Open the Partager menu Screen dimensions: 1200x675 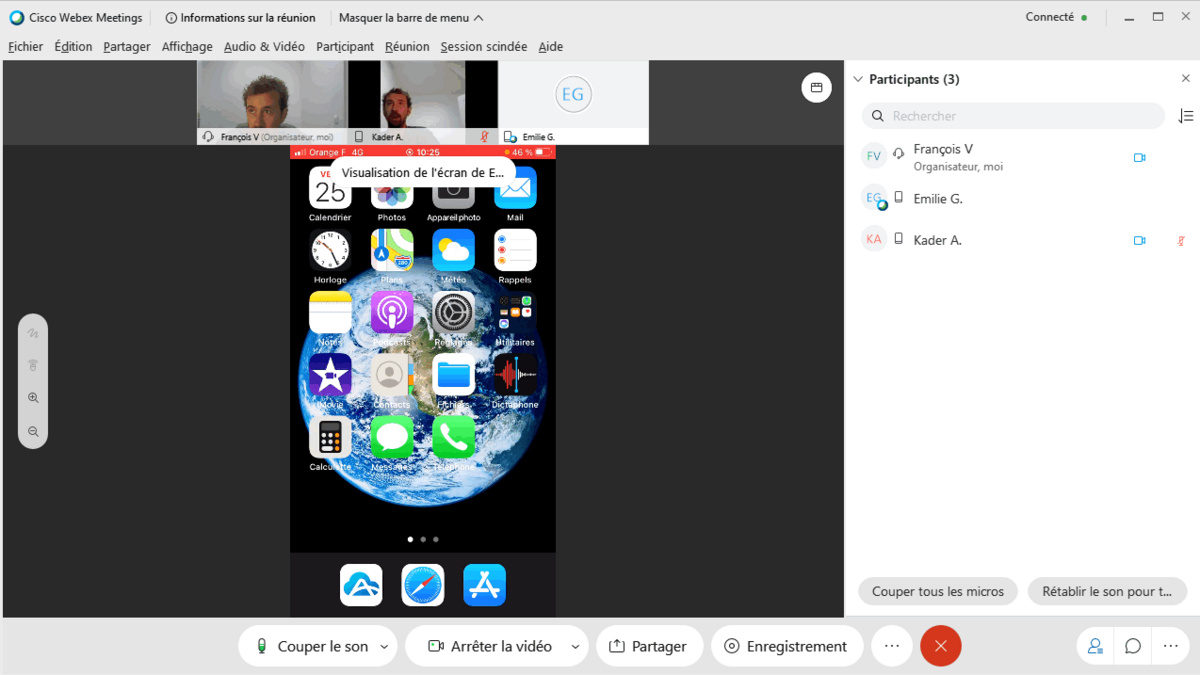[x=127, y=47]
